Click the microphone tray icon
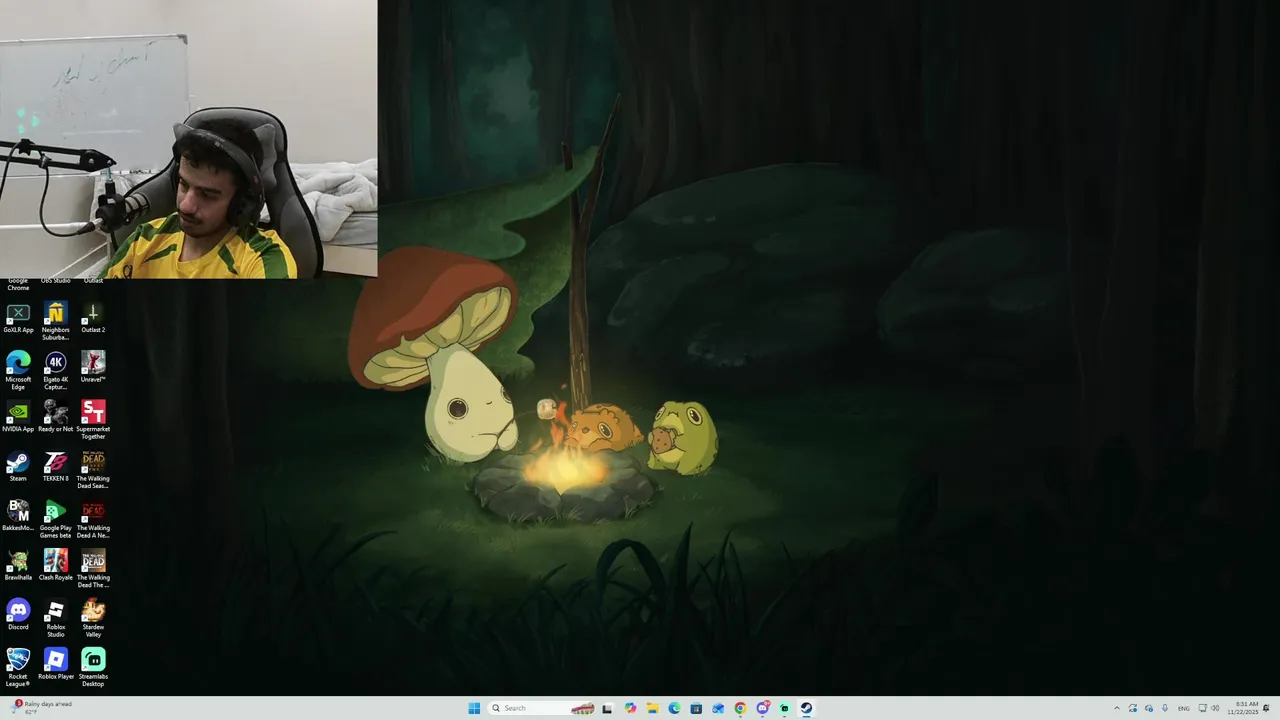Screen dimensions: 1280x720 point(1165,708)
